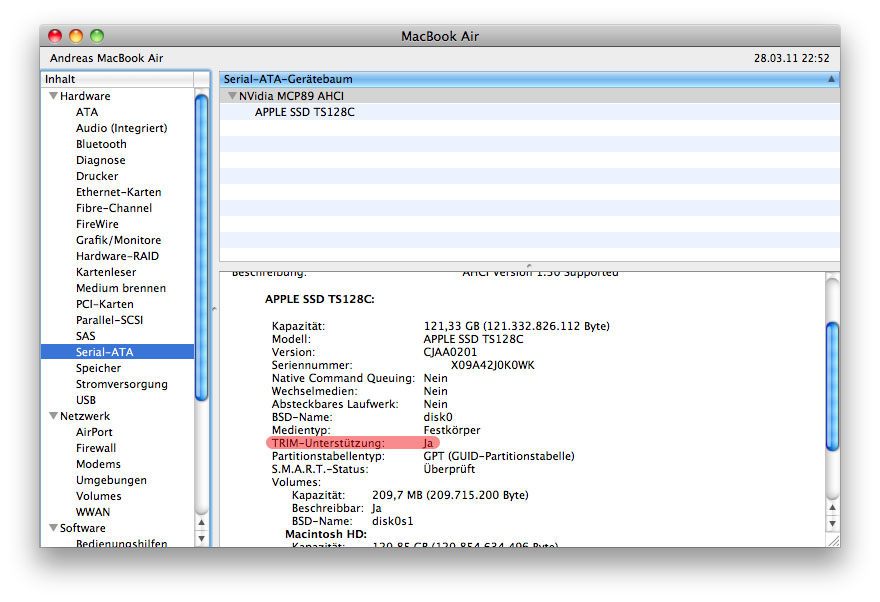Screen dimensions: 880x602
Task: Select Bedienungshilfen under Software
Action: click(x=121, y=543)
